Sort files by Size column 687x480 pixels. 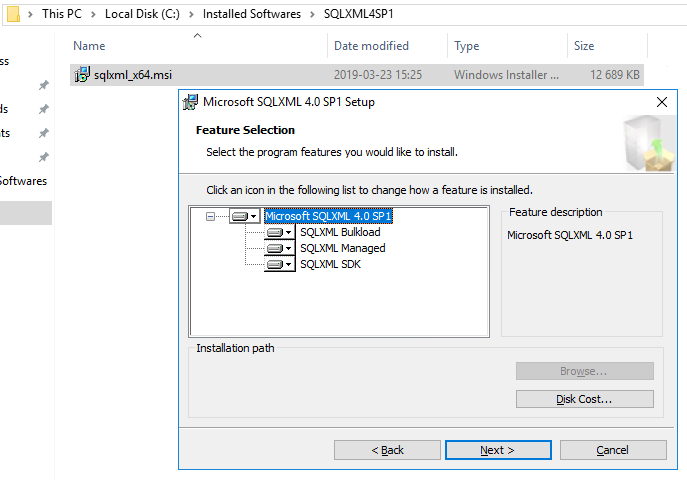[584, 46]
